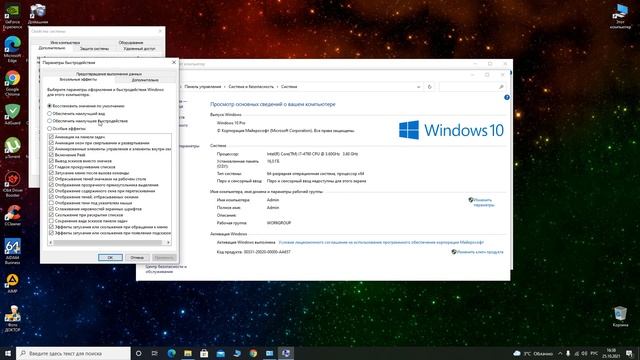This screenshot has height=360, width=640.
Task: Select the CCleaner desktop icon
Action: coord(12,215)
